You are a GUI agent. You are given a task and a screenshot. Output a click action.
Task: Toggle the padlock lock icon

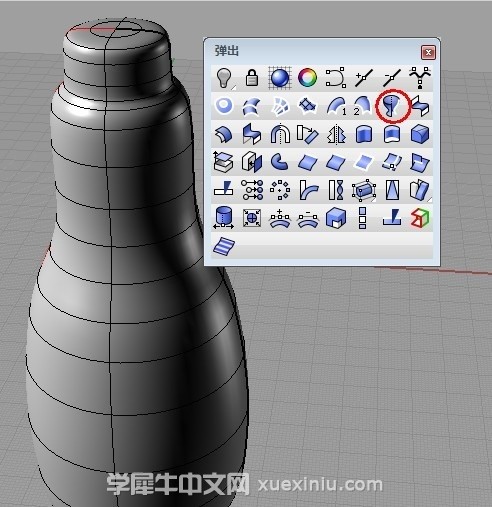(x=252, y=78)
